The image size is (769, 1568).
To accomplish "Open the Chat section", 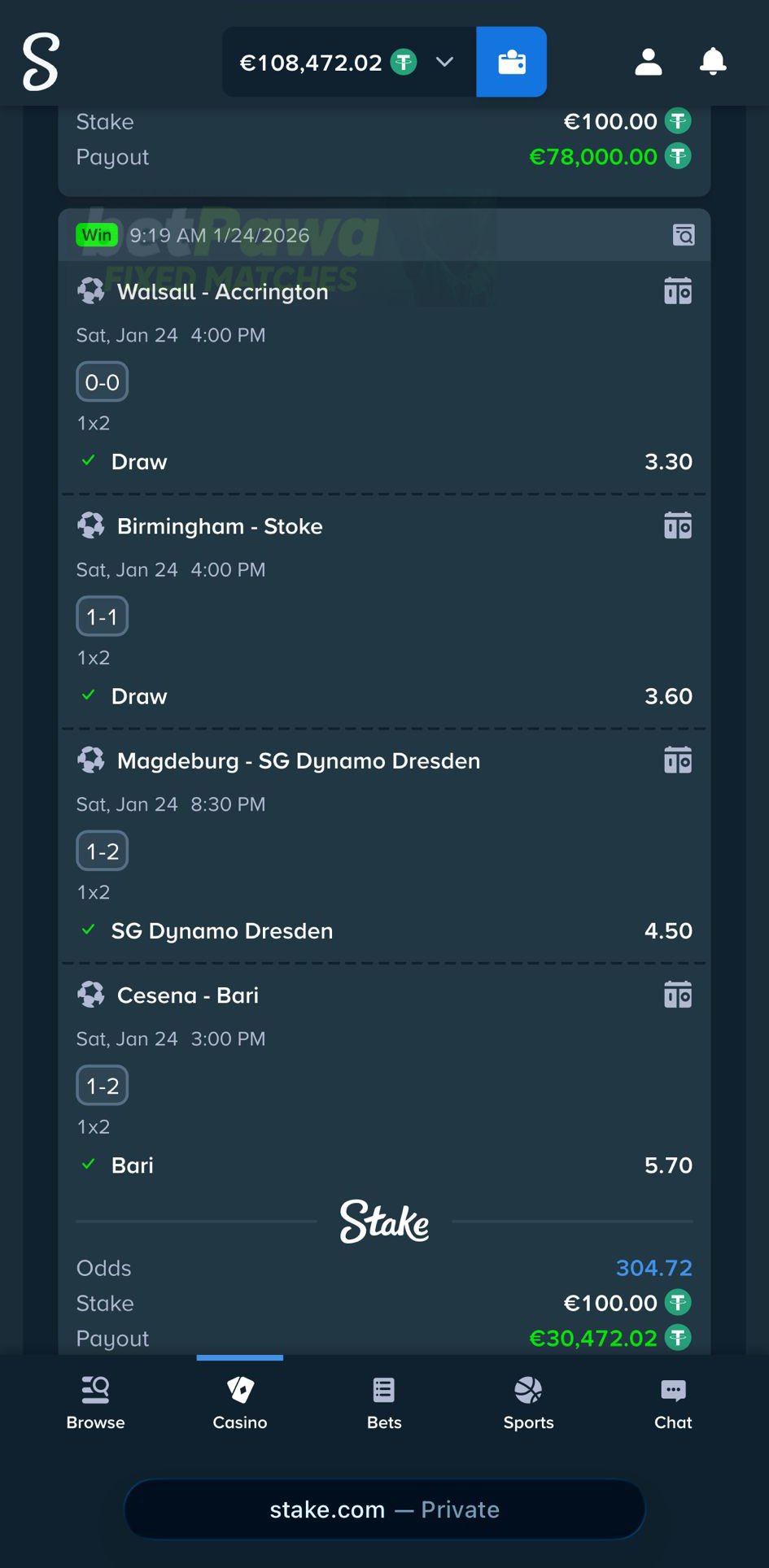I will (672, 1403).
